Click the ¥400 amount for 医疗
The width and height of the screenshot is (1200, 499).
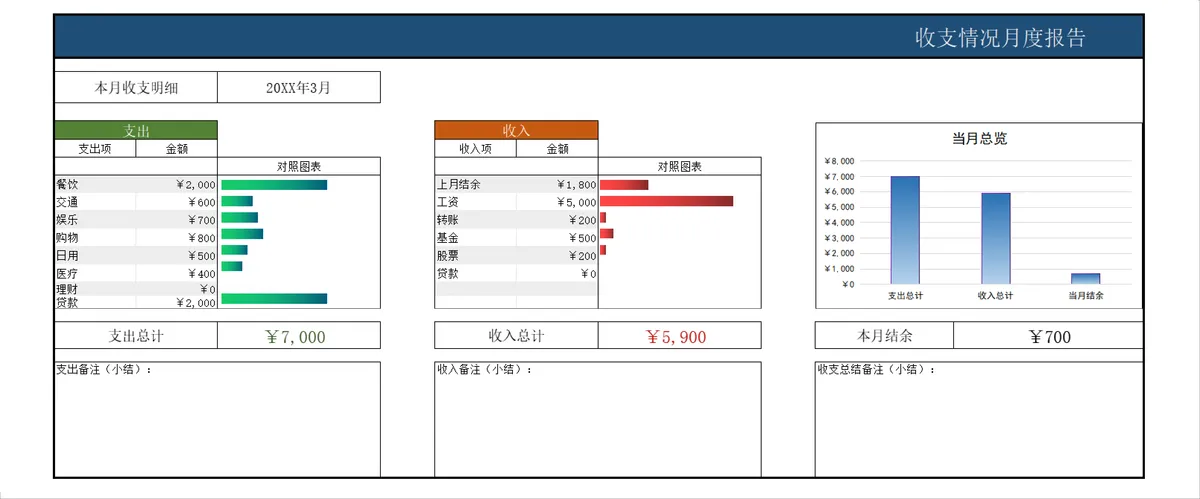tap(177, 273)
